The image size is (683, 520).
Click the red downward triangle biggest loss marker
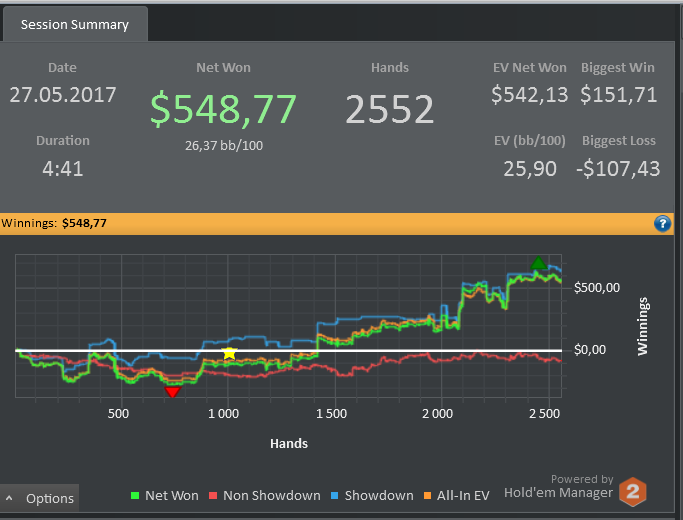pyautogui.click(x=172, y=392)
